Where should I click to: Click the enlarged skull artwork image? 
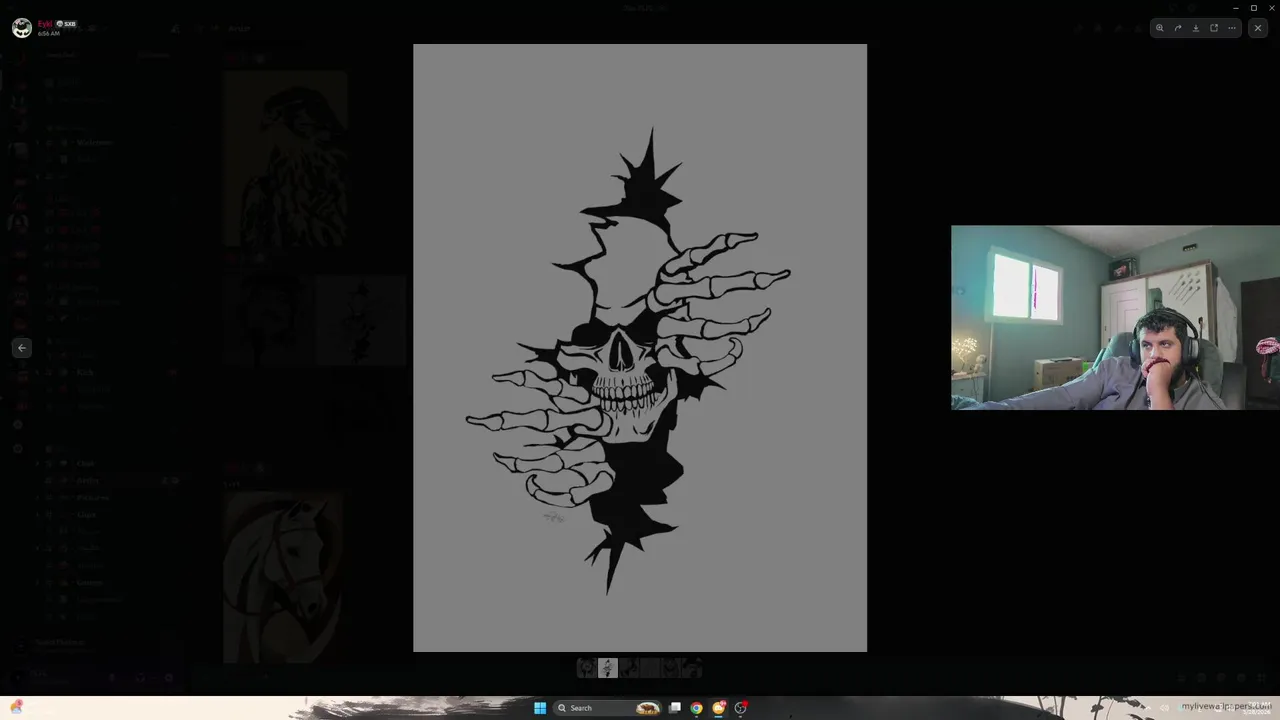coord(640,348)
